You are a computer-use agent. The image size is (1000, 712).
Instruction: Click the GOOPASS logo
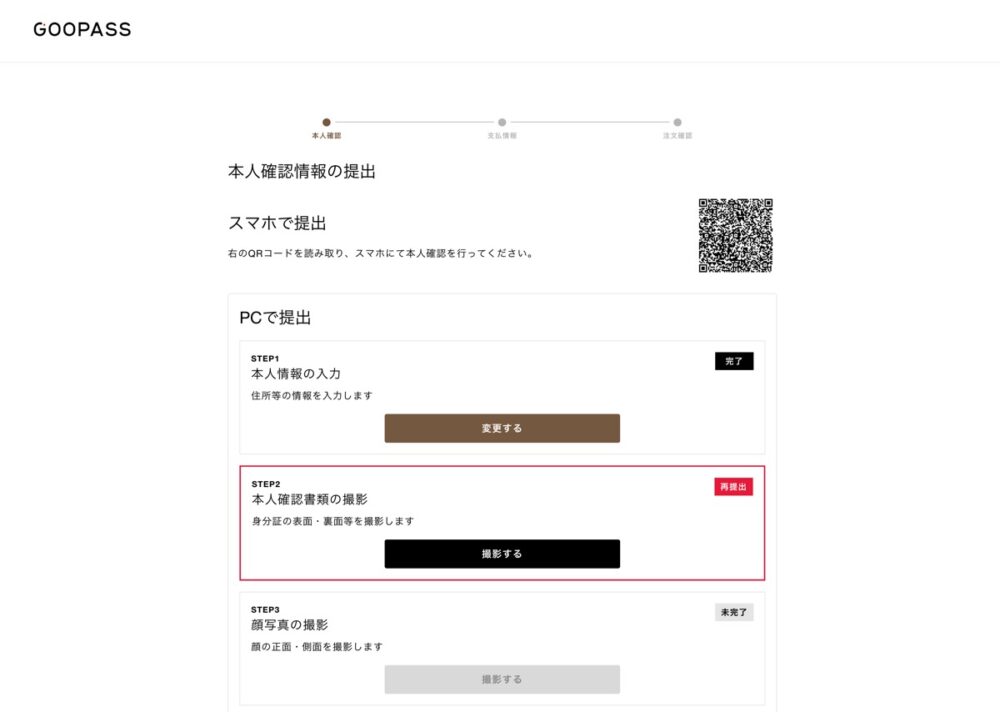(x=82, y=29)
